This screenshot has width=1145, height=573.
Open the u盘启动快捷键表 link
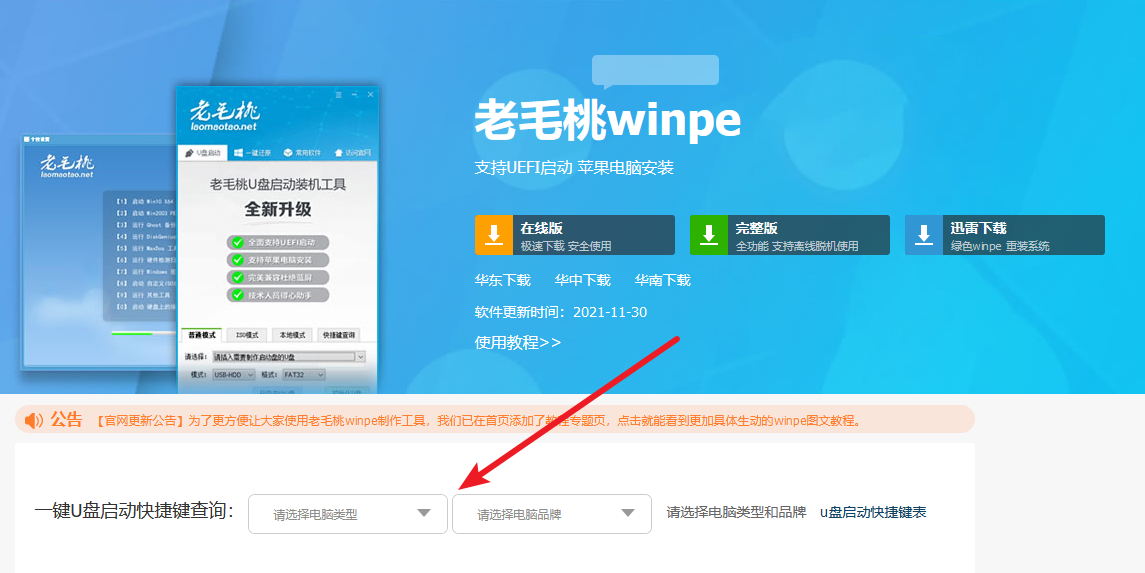tap(873, 512)
